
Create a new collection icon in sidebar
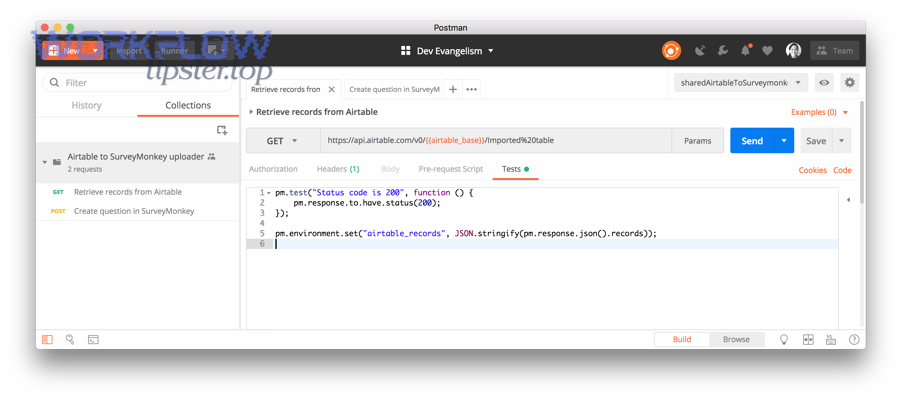(222, 130)
